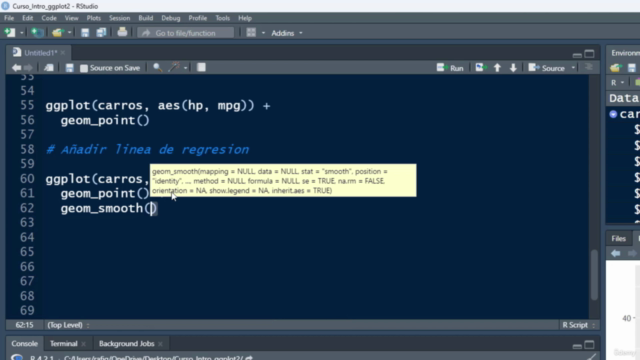Click the Re-run previous code icon

[x=481, y=68]
